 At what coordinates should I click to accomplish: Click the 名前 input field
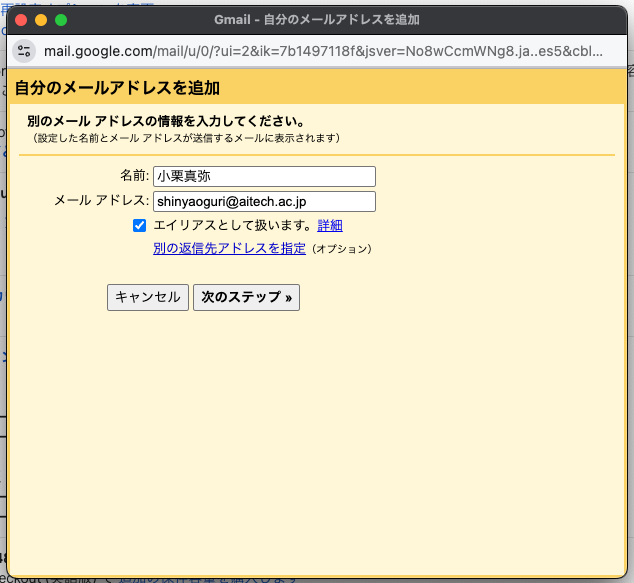264,176
